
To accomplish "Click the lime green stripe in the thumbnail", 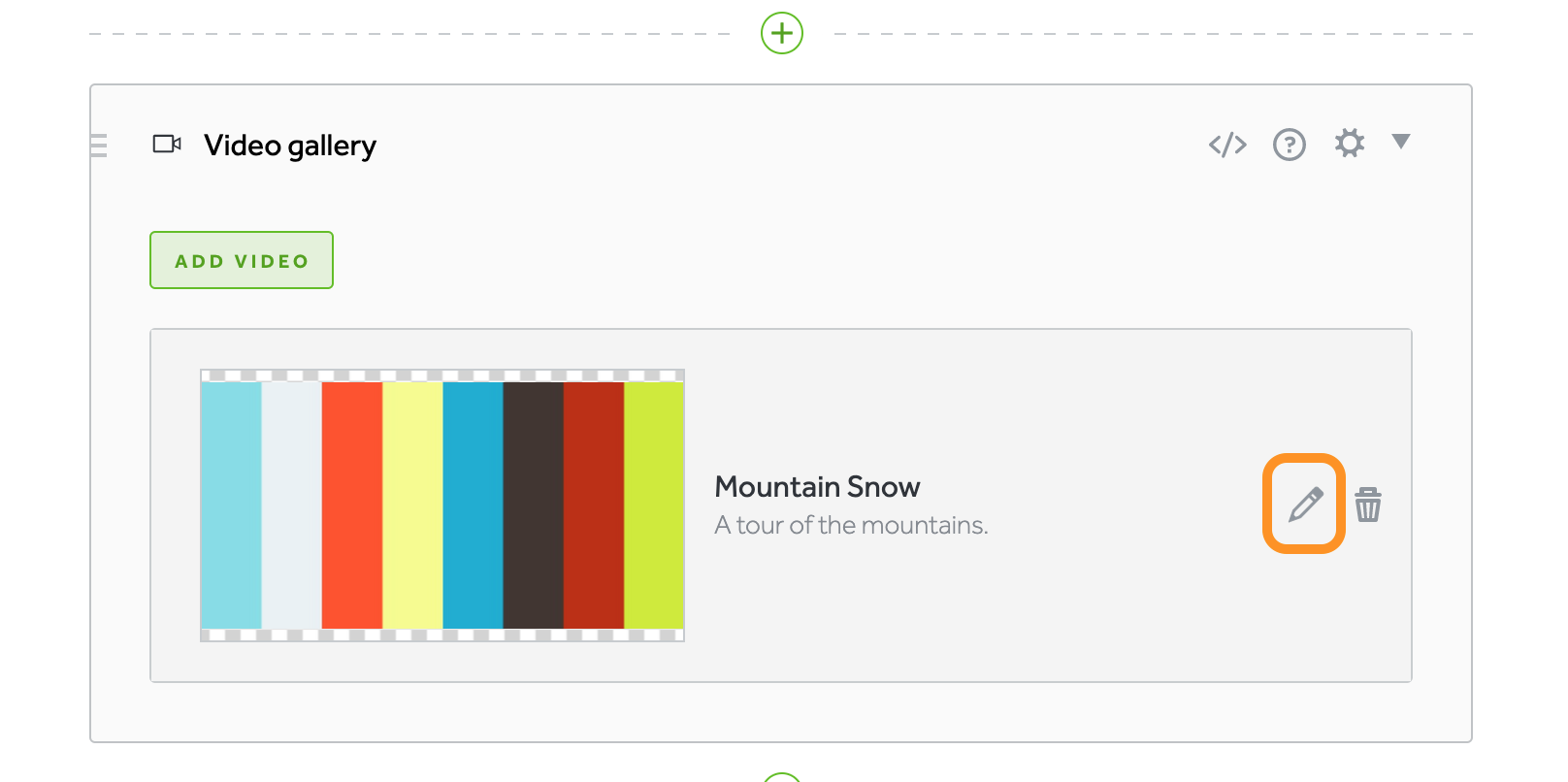I will tap(654, 505).
